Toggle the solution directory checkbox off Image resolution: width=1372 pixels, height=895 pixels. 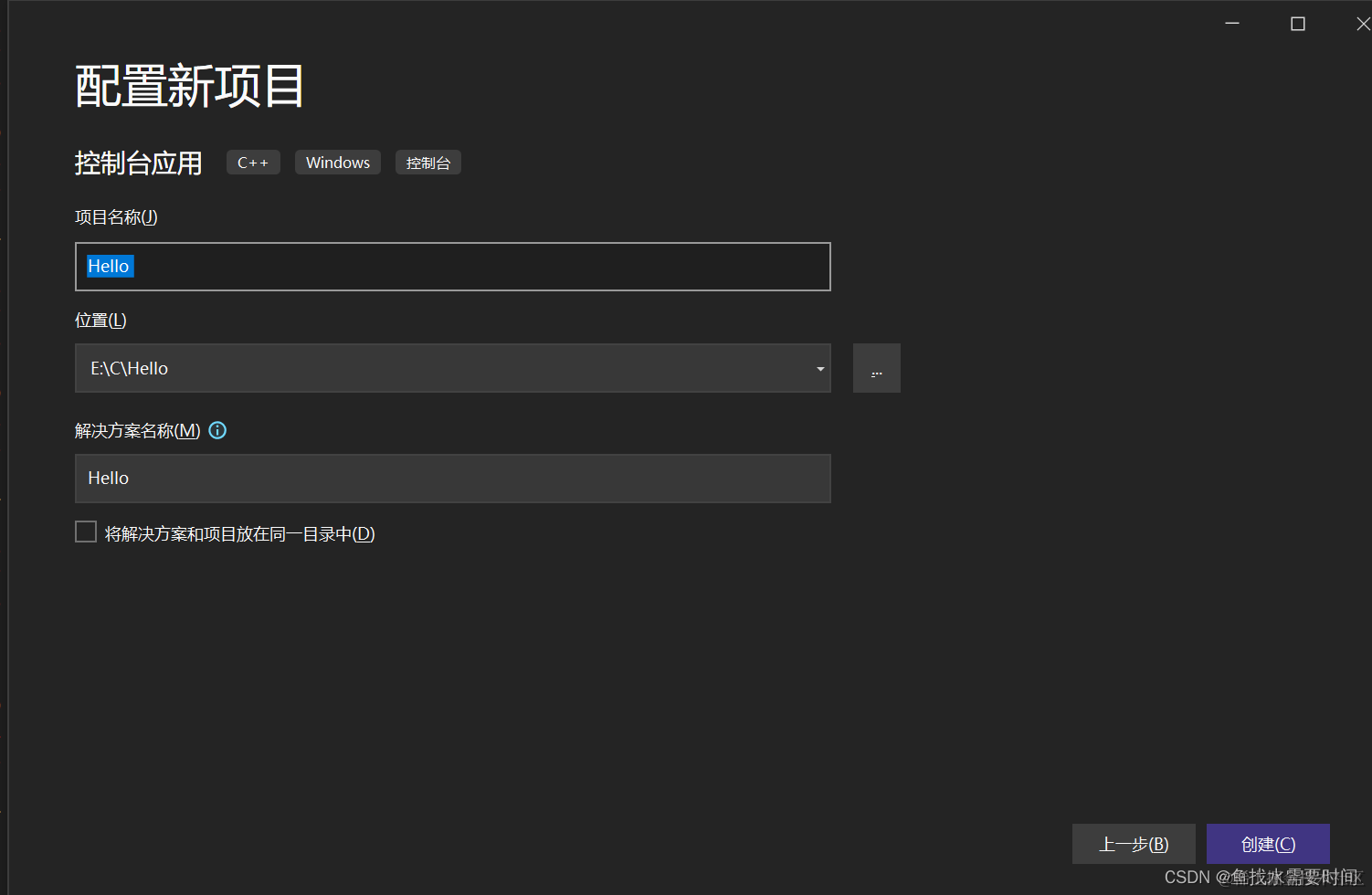(x=85, y=531)
